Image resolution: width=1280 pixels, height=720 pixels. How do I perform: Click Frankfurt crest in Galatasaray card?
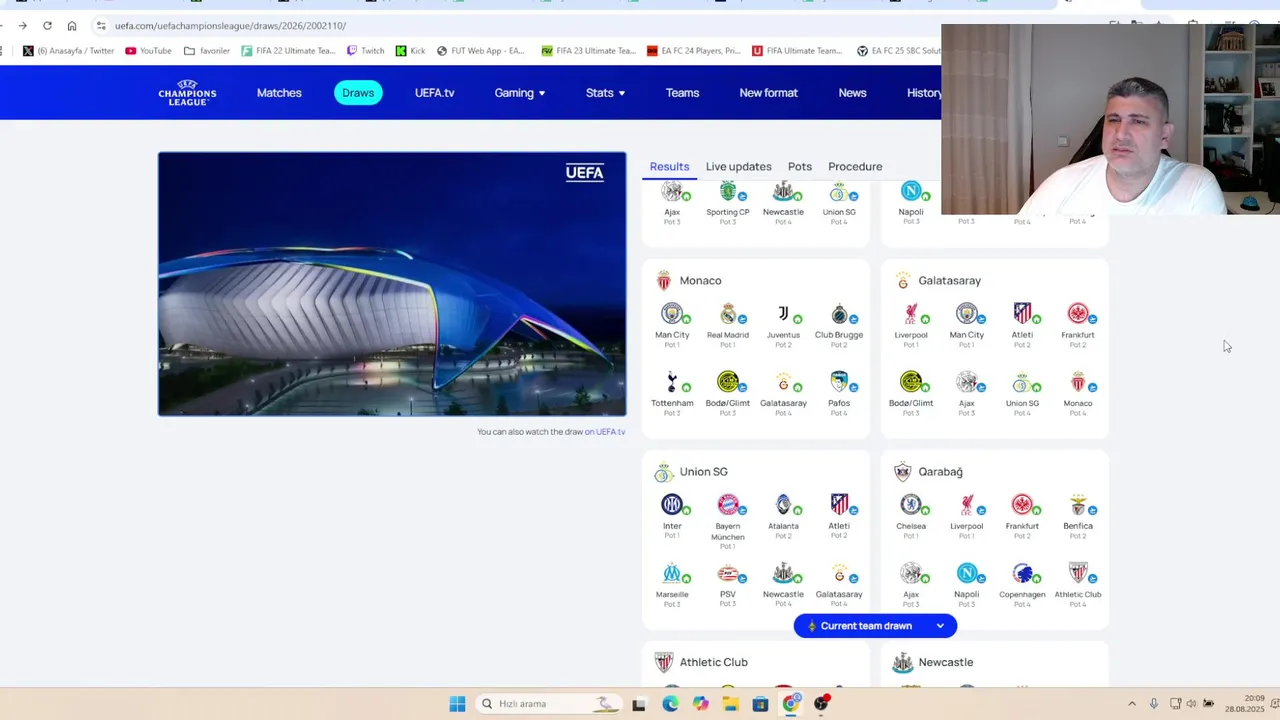click(x=1078, y=314)
